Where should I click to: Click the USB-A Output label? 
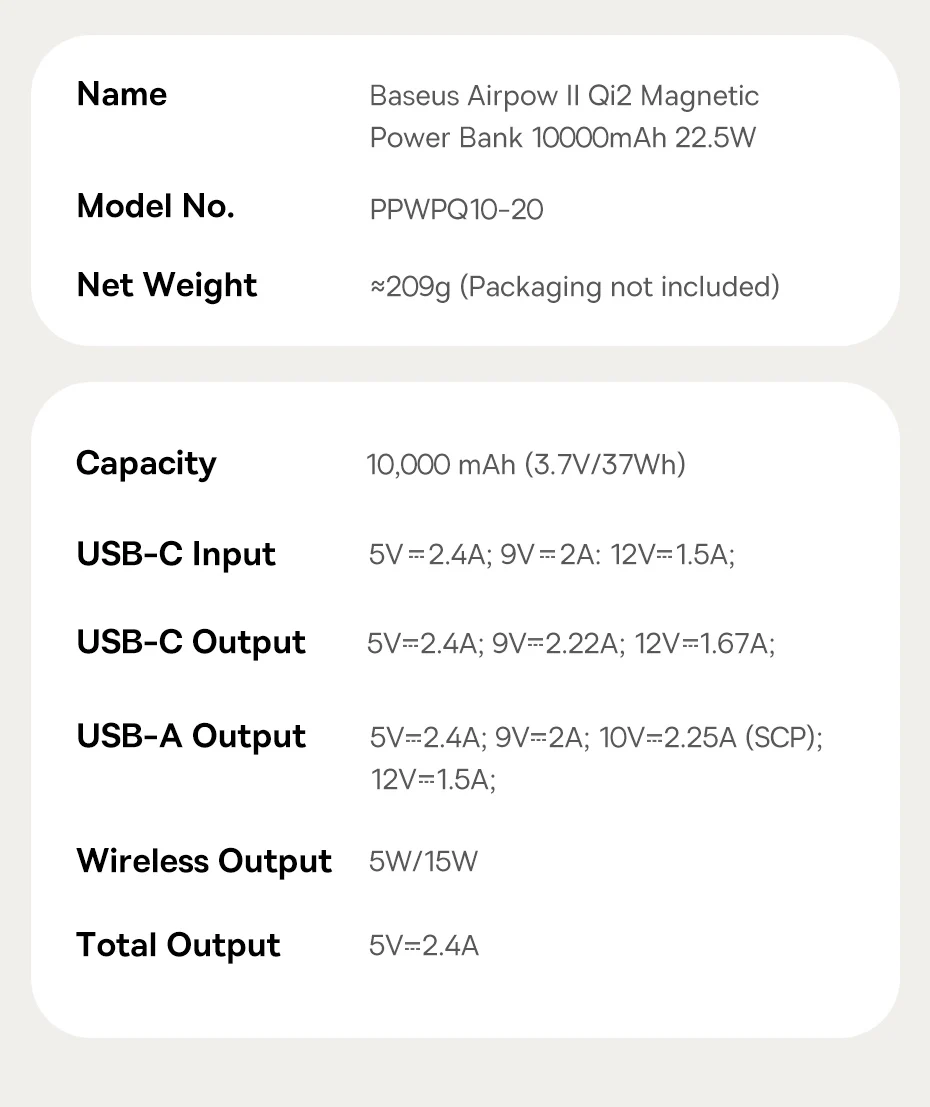[x=191, y=737]
